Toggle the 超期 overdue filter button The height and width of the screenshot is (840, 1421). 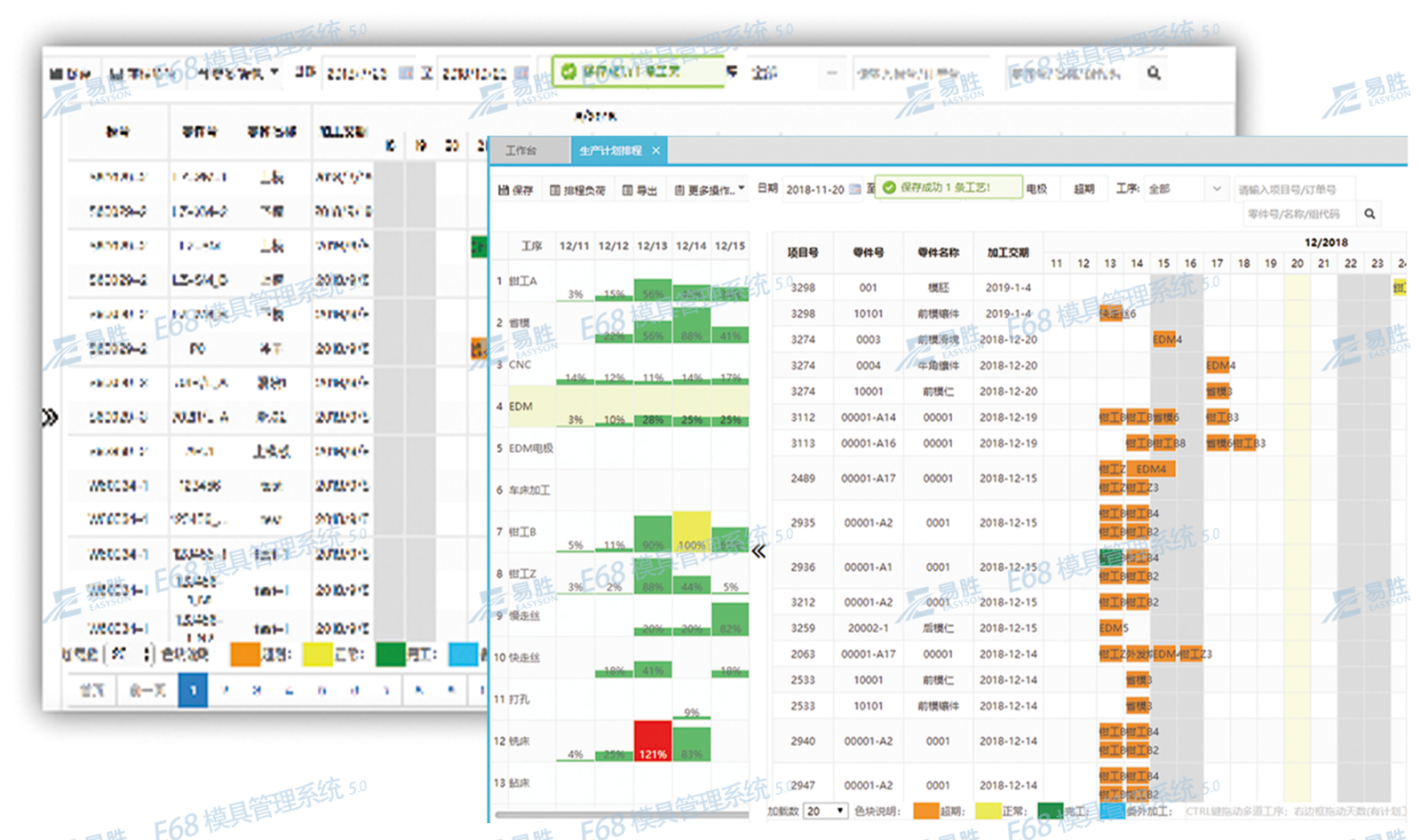click(x=1084, y=189)
